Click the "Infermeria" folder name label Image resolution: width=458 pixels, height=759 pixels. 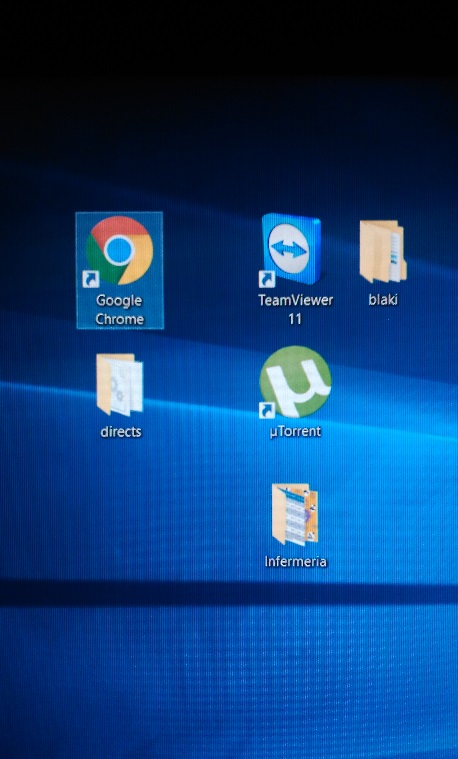295,562
